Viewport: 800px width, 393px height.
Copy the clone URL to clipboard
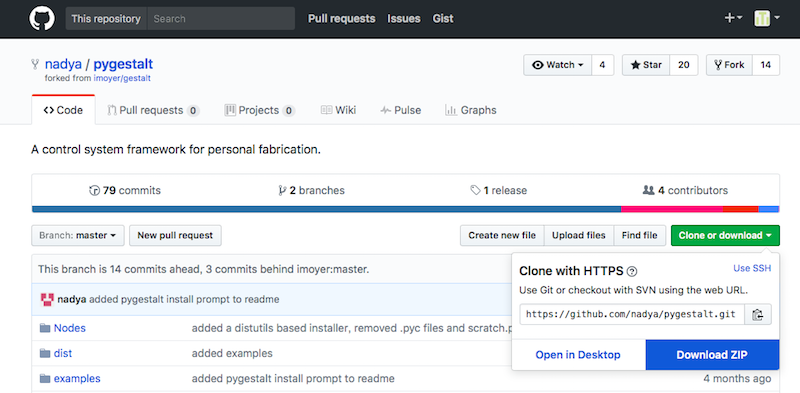[x=758, y=314]
